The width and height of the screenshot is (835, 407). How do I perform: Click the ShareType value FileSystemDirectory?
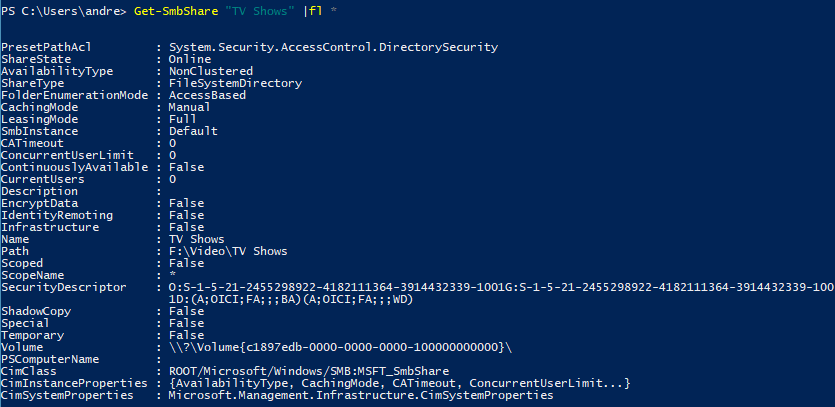pyautogui.click(x=235, y=83)
